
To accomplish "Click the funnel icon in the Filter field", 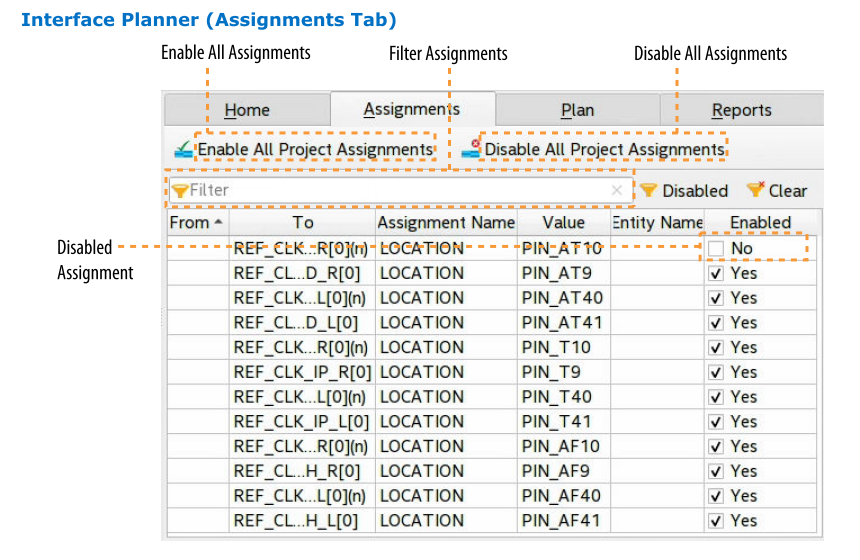I will click(180, 190).
